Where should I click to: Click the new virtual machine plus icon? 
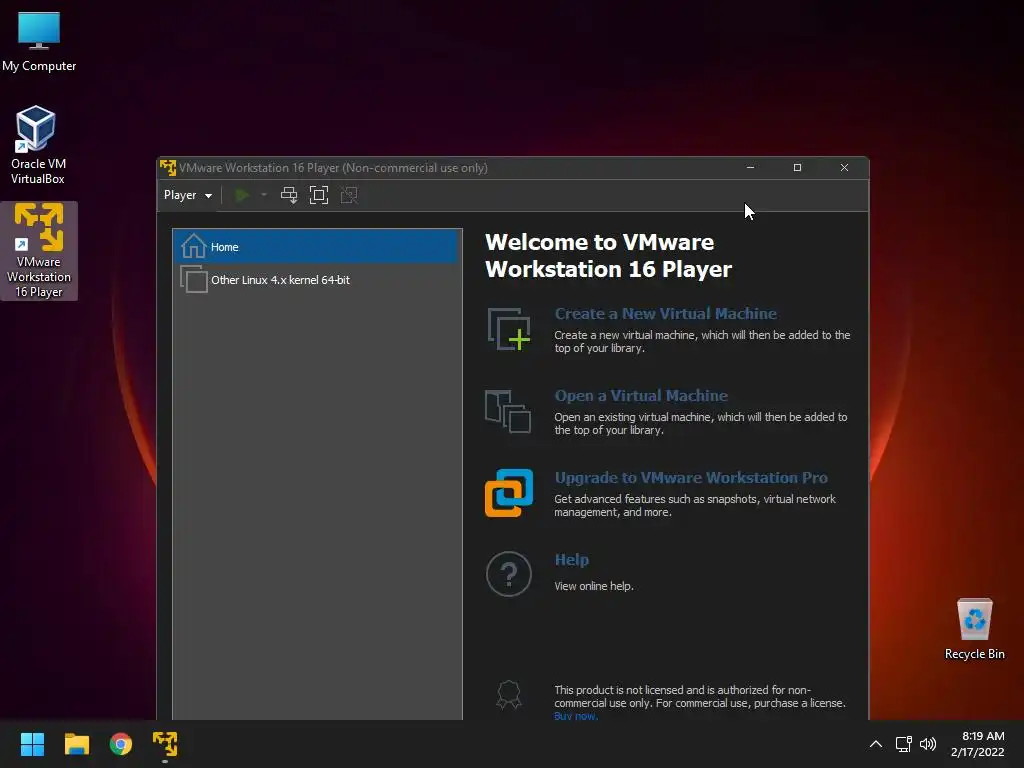(509, 329)
